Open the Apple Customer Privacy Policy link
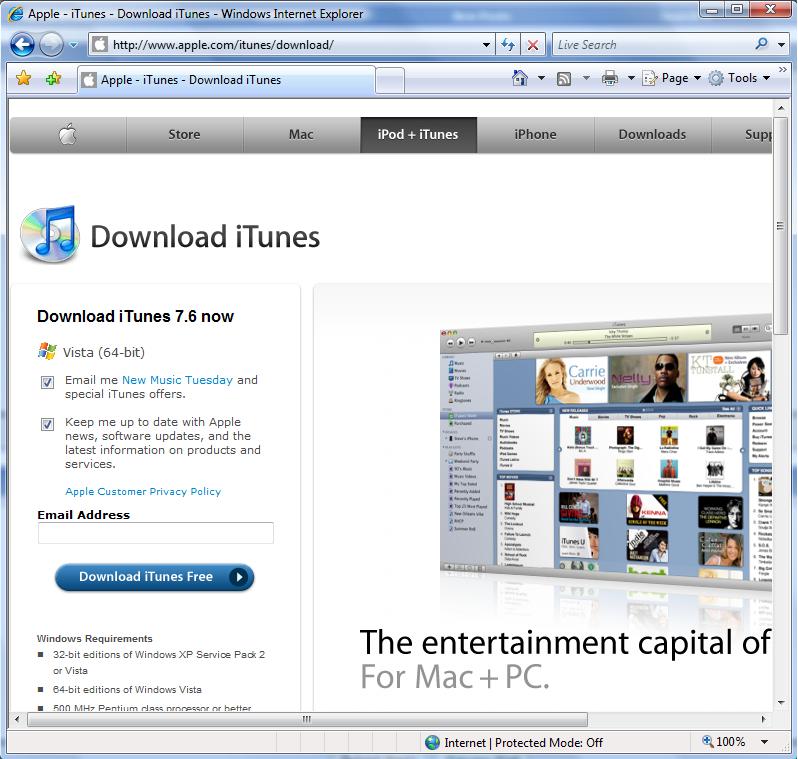The height and width of the screenshot is (759, 798). 143,492
